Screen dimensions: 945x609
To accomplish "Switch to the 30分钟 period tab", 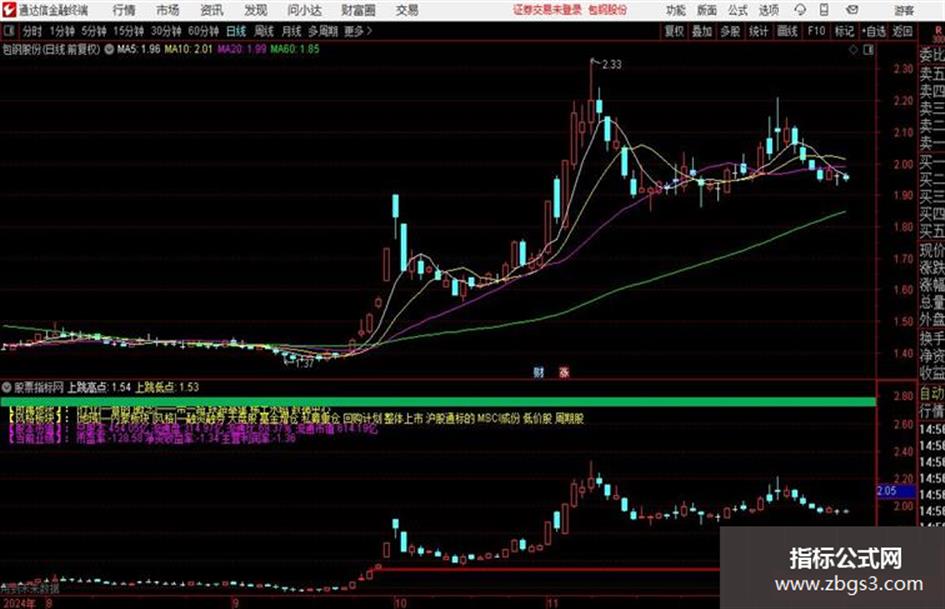I will coord(166,31).
